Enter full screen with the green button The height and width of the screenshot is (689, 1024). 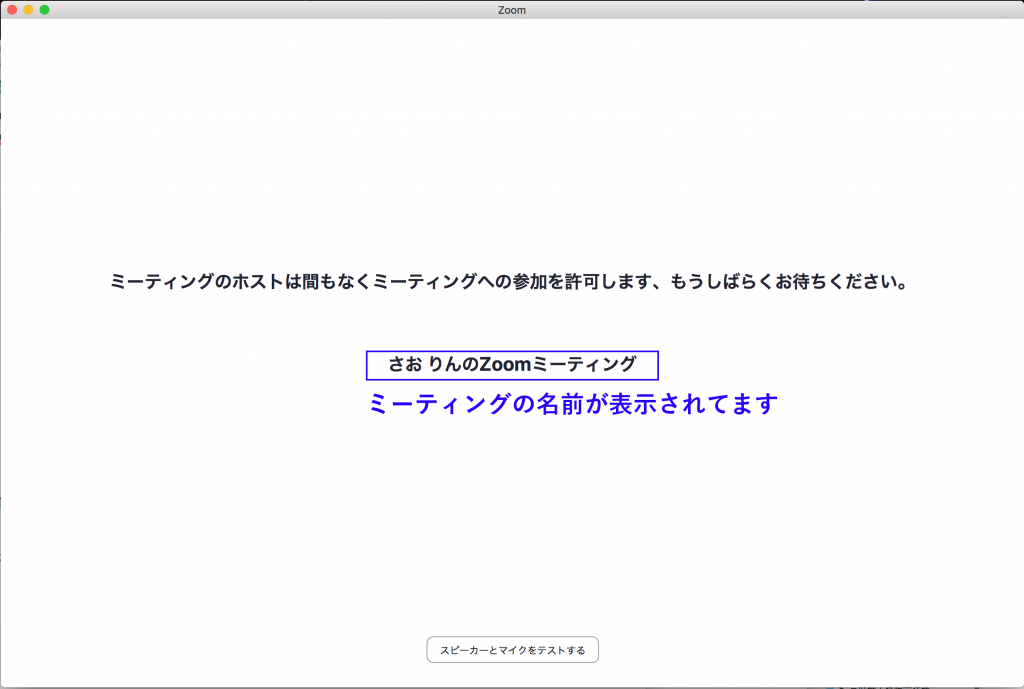(44, 10)
